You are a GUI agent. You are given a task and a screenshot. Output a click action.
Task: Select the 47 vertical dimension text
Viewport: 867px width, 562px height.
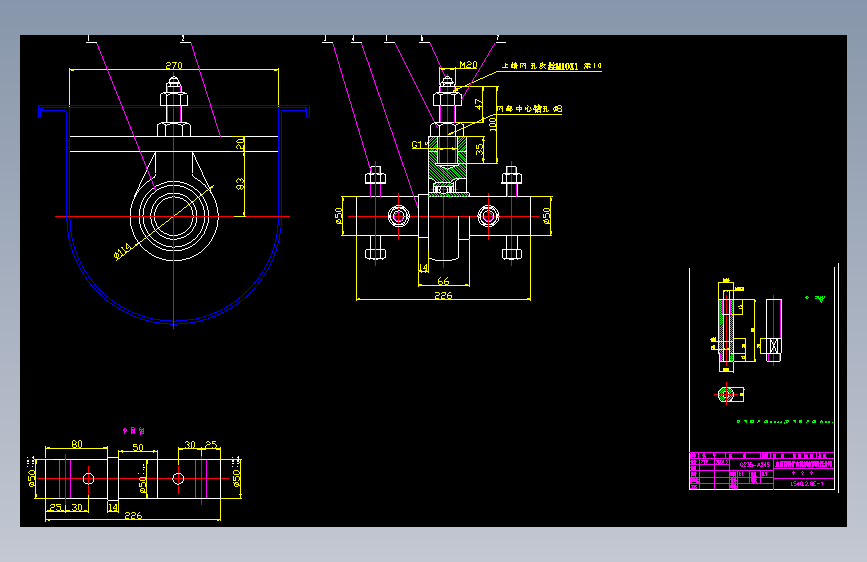point(479,103)
